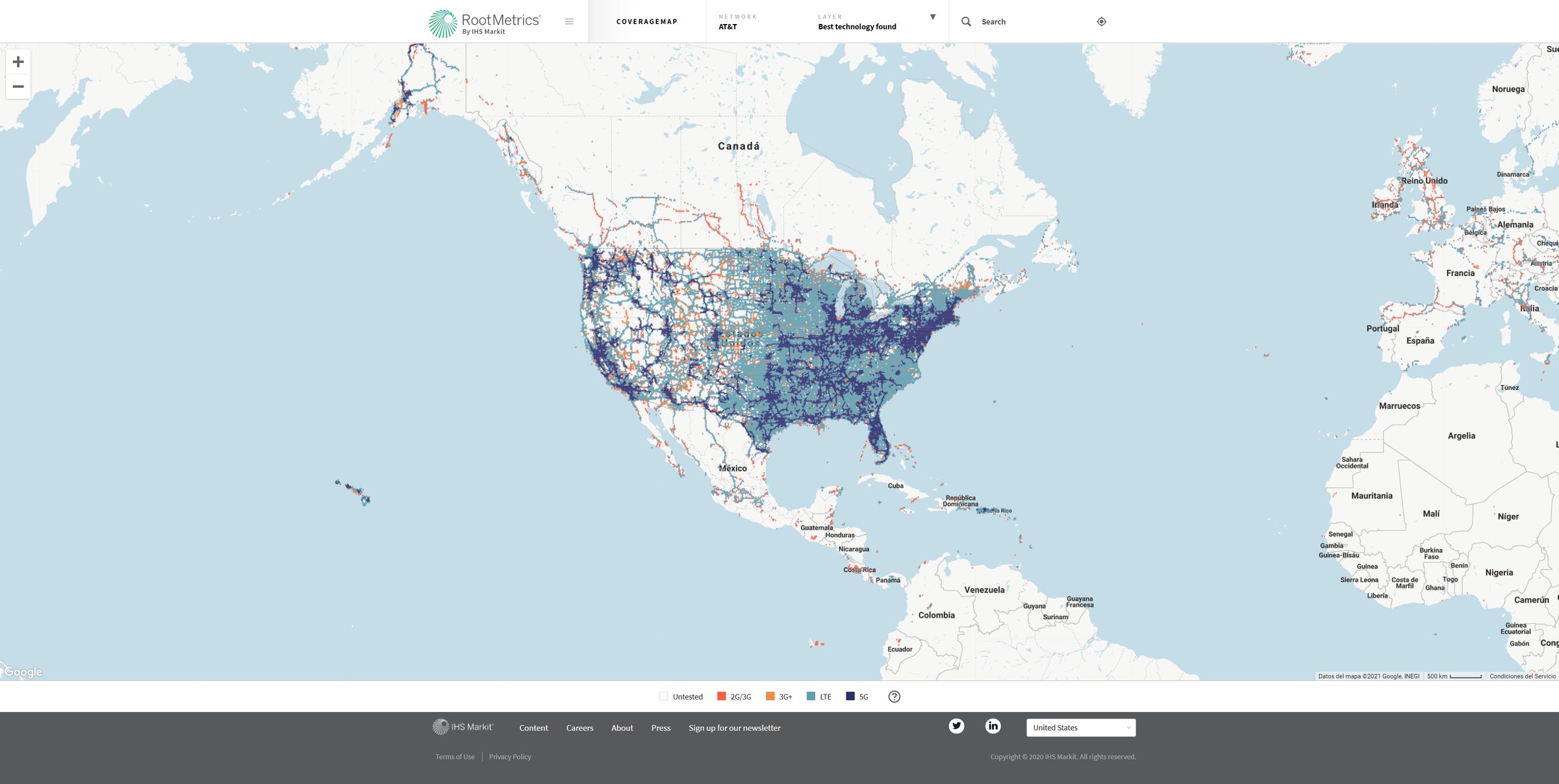Open the Content menu item
1559x784 pixels.
533,727
